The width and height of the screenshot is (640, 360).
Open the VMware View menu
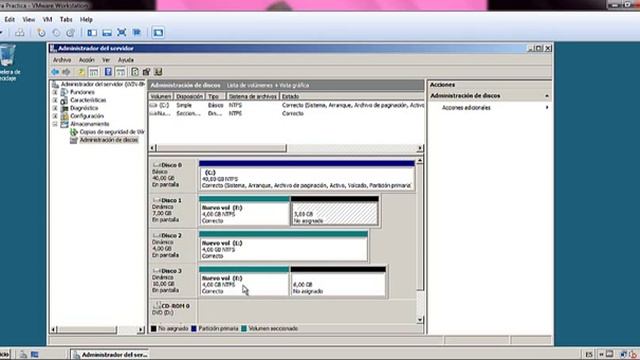point(29,20)
